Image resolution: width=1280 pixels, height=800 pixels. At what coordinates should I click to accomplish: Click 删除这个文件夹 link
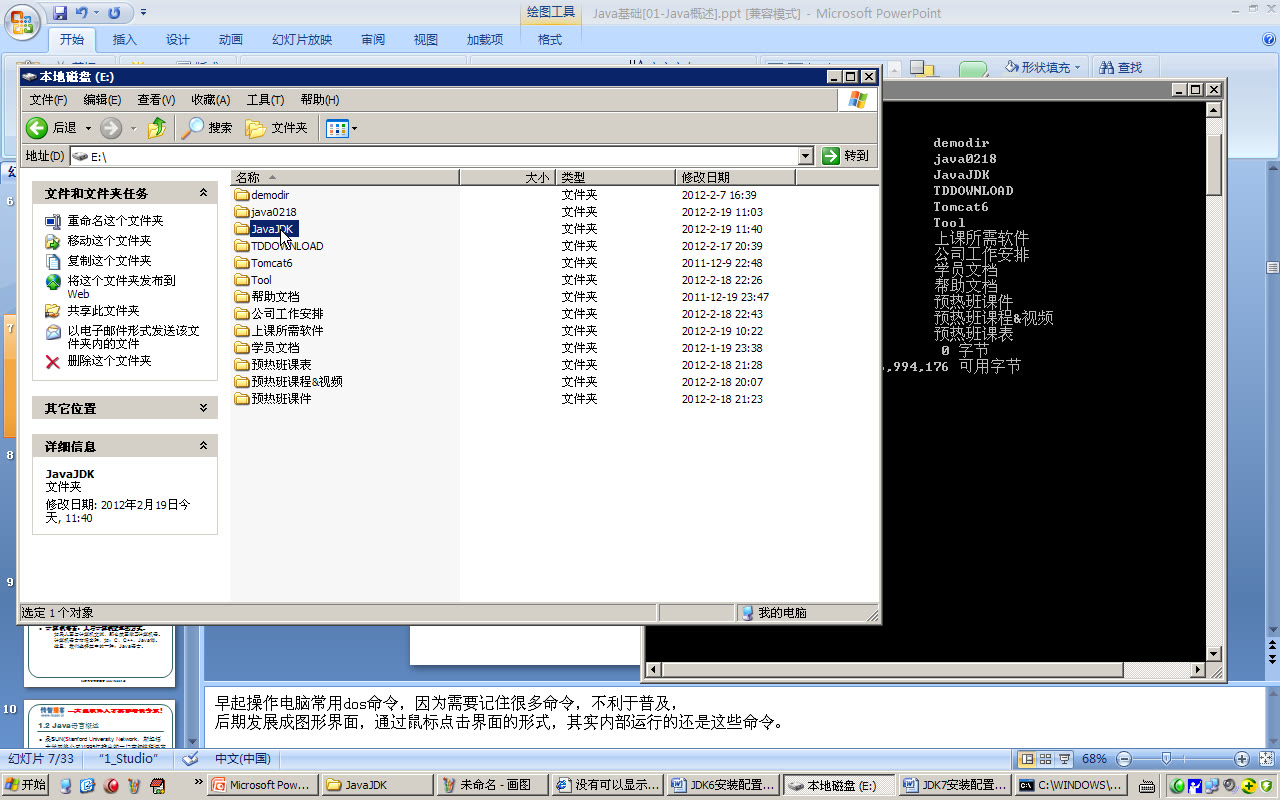109,361
